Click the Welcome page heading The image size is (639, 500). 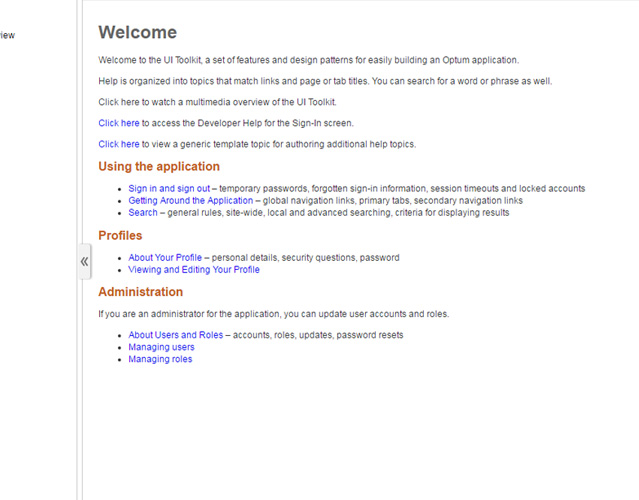pos(137,33)
